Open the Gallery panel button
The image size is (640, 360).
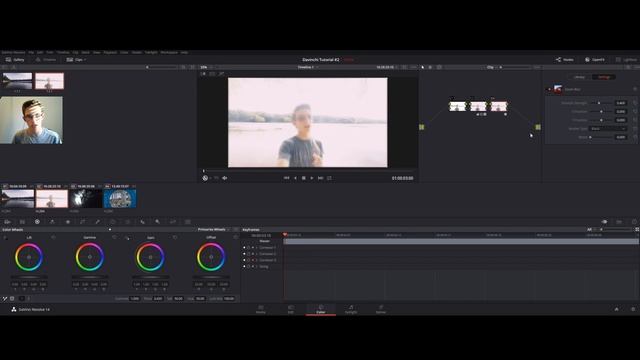pos(15,60)
